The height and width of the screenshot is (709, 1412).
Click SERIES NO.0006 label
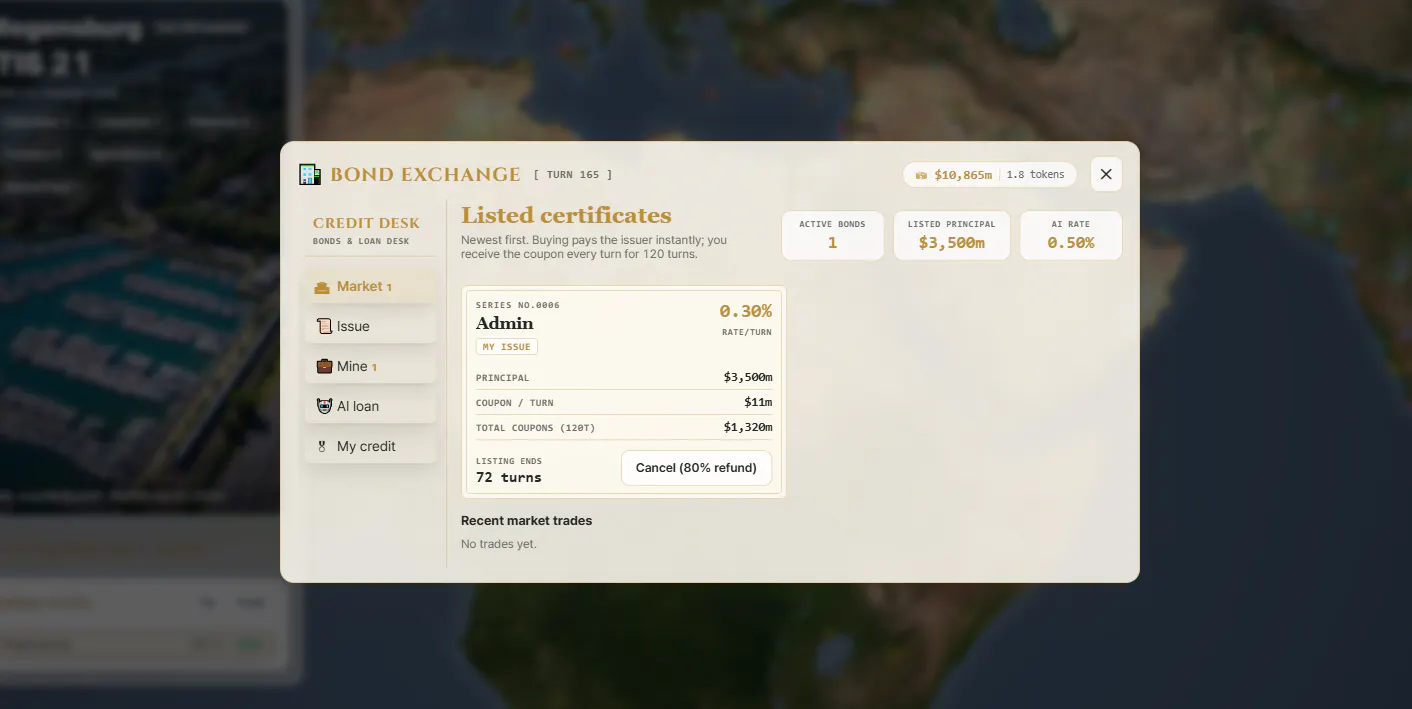pos(518,305)
